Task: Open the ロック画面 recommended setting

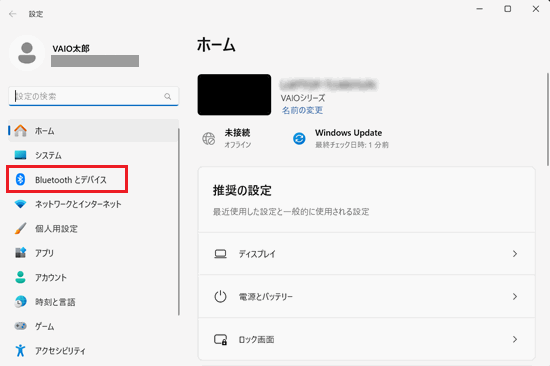Action: point(367,339)
